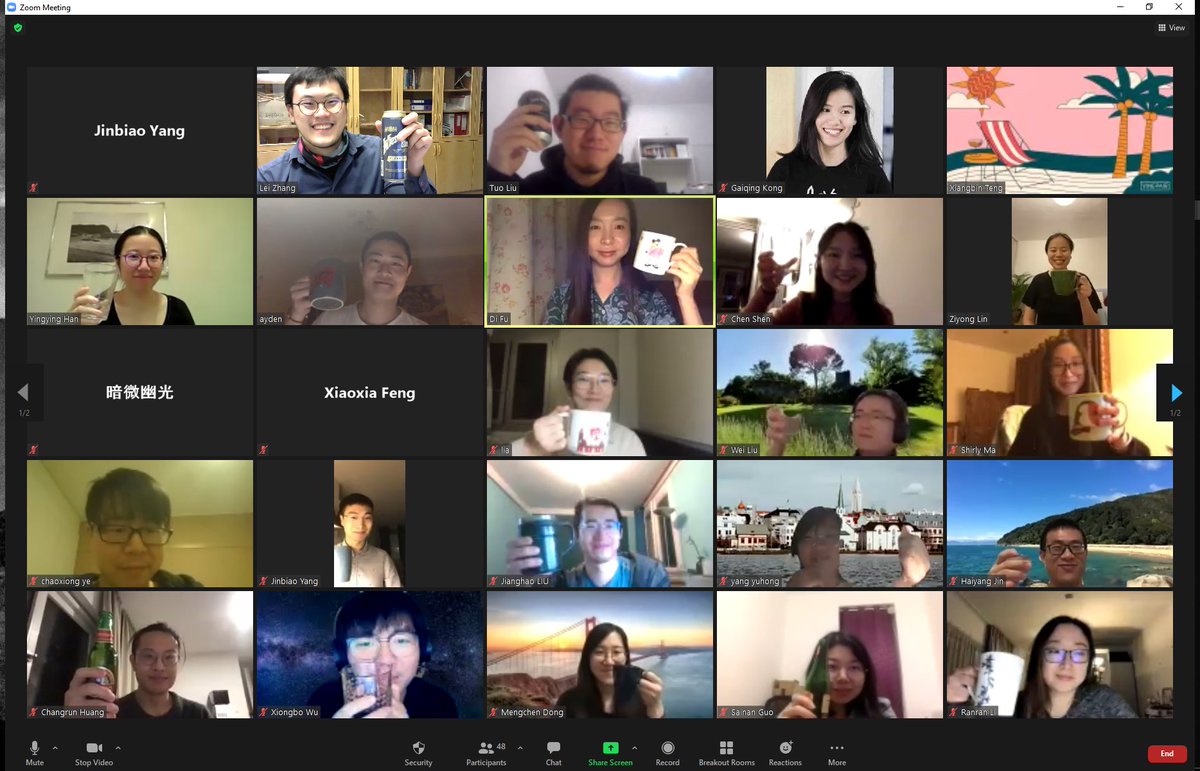Open audio options arrow next to Mute
Viewport: 1200px width, 771px height.
coord(55,747)
